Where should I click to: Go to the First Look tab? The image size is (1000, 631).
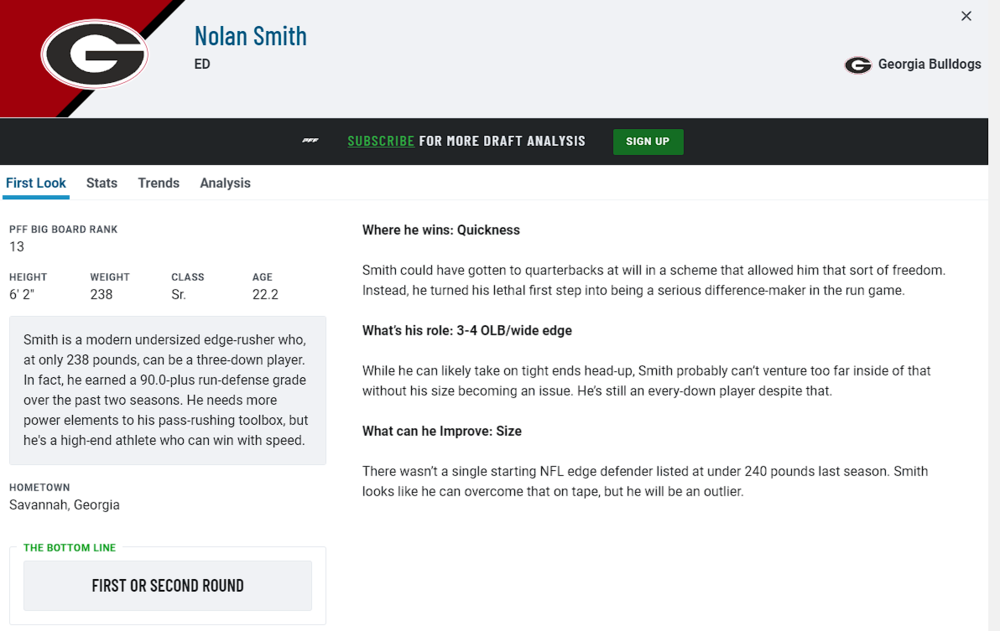click(x=36, y=183)
